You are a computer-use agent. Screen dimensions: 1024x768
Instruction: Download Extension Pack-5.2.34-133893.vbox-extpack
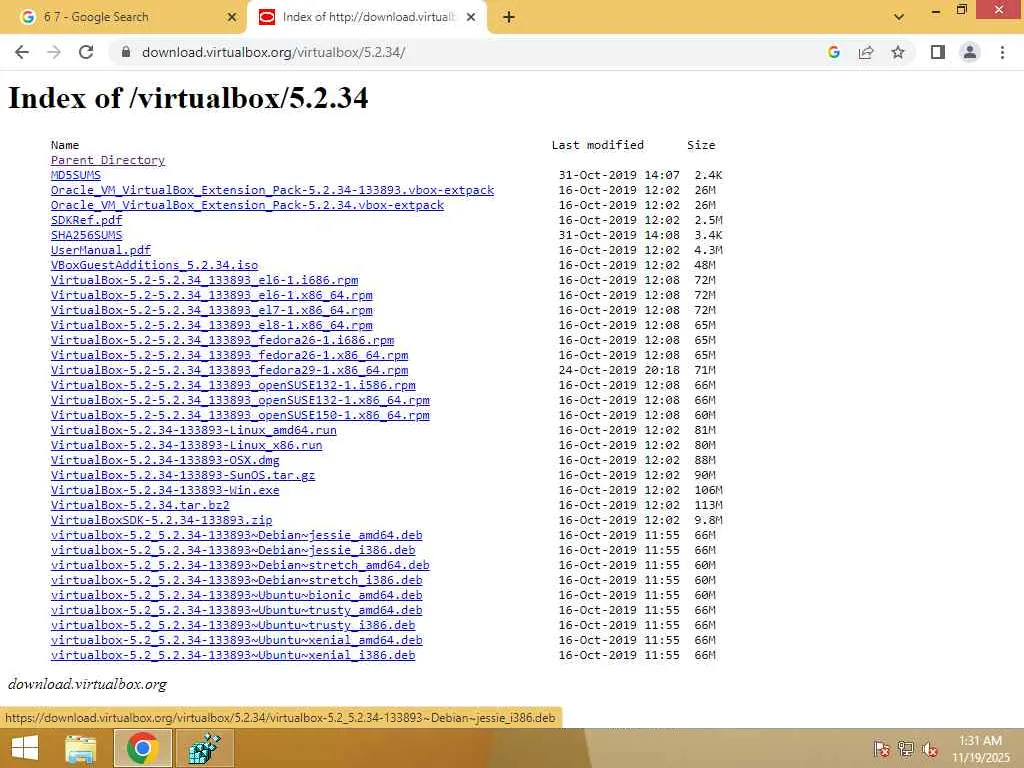coord(272,190)
